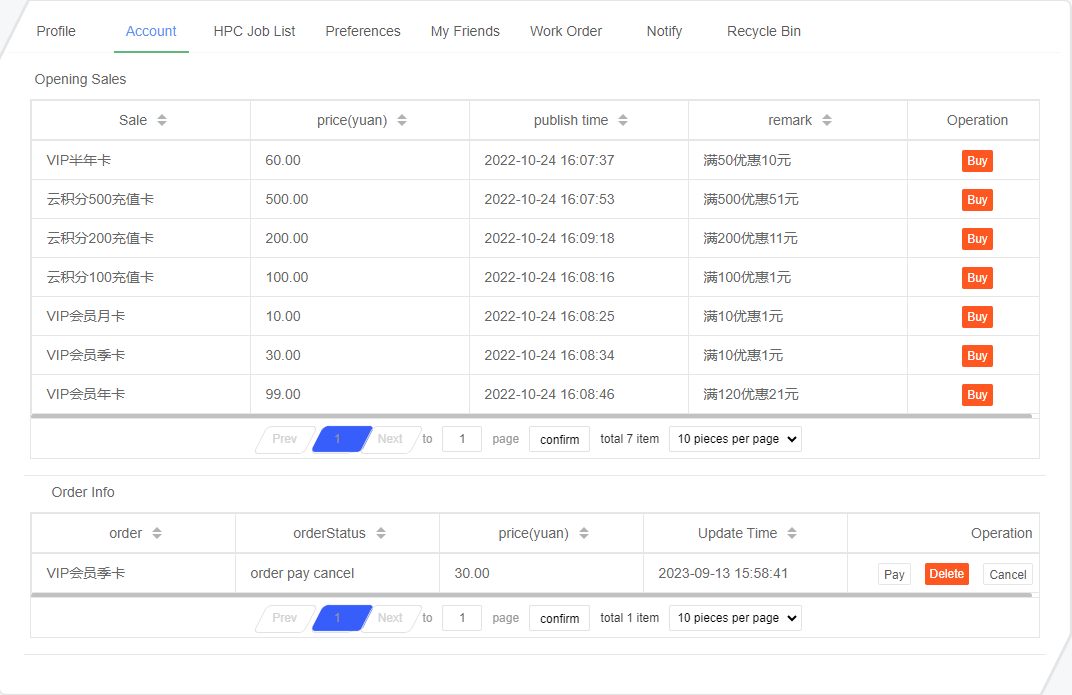This screenshot has width=1072, height=695.
Task: Sort by the Sale column arrows
Action: (x=161, y=120)
